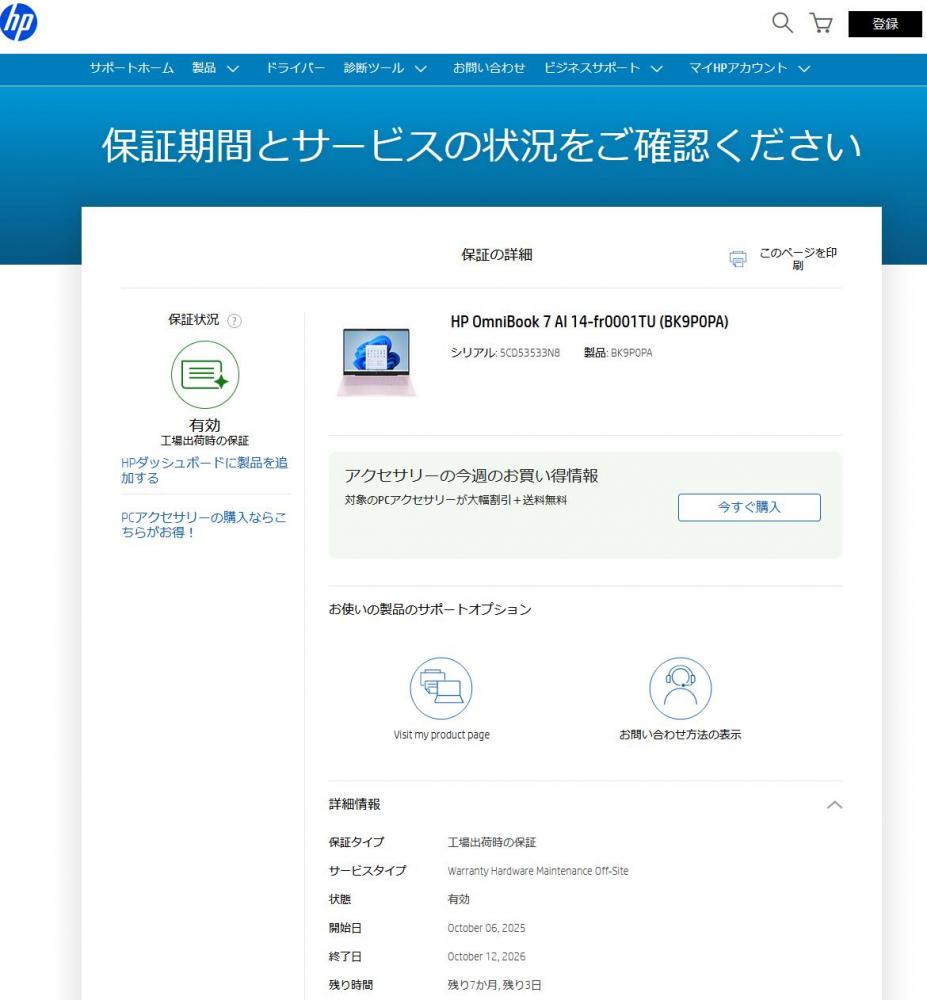927x1000 pixels.
Task: Click このページを印刷 link
Action: click(798, 258)
